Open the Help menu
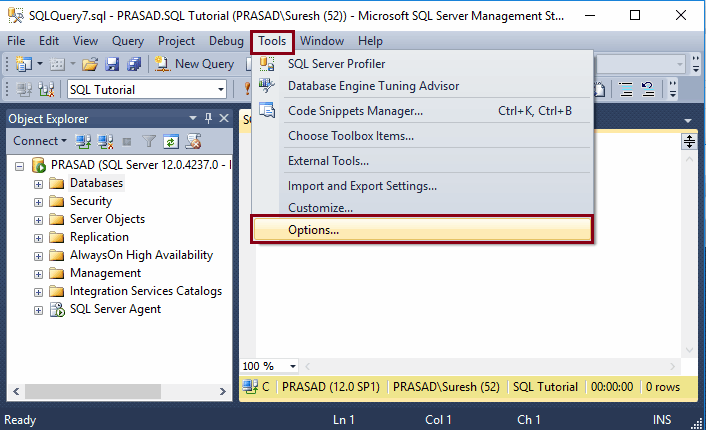 click(x=370, y=41)
